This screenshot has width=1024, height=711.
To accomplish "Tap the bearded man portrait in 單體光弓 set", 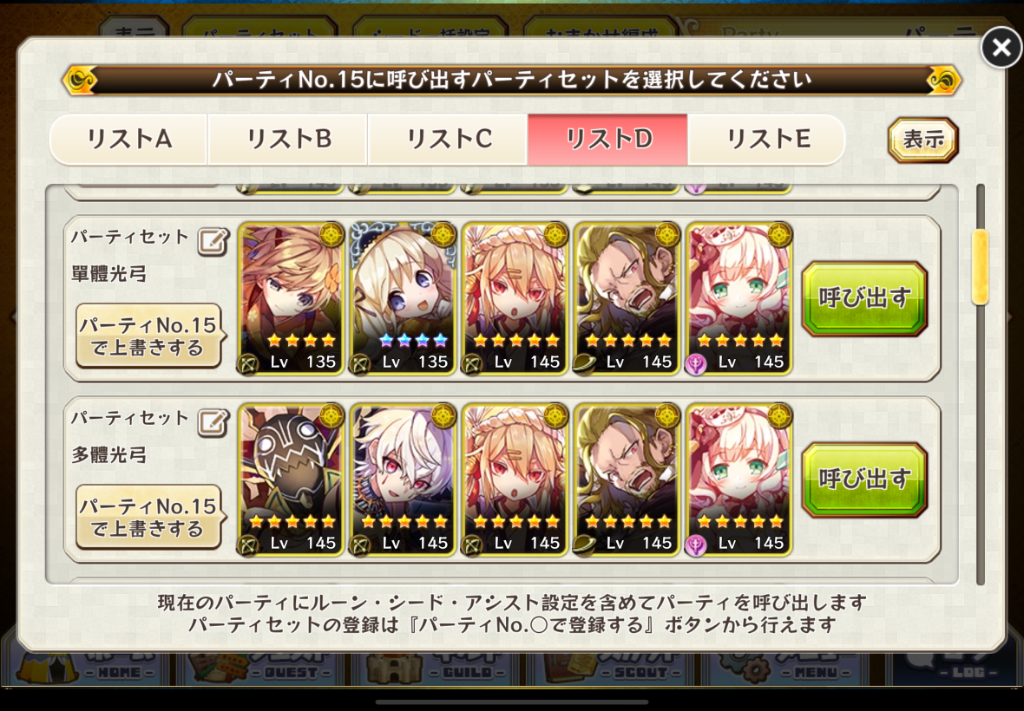I will [x=627, y=299].
